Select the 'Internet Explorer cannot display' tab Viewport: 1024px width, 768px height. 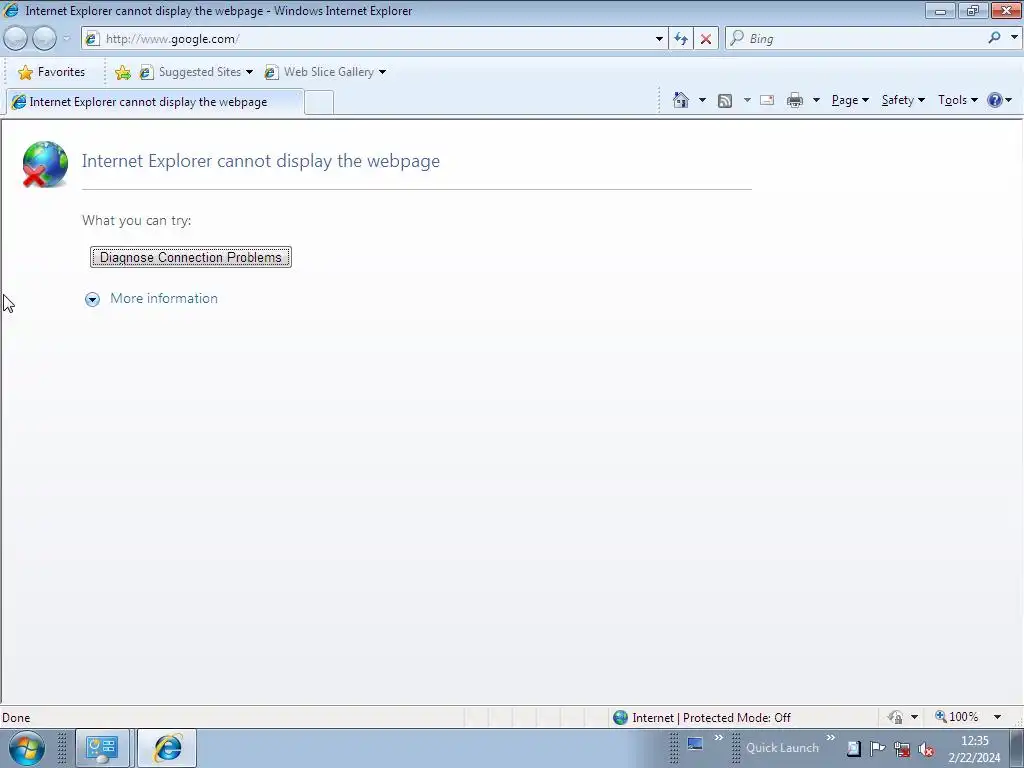(x=154, y=102)
